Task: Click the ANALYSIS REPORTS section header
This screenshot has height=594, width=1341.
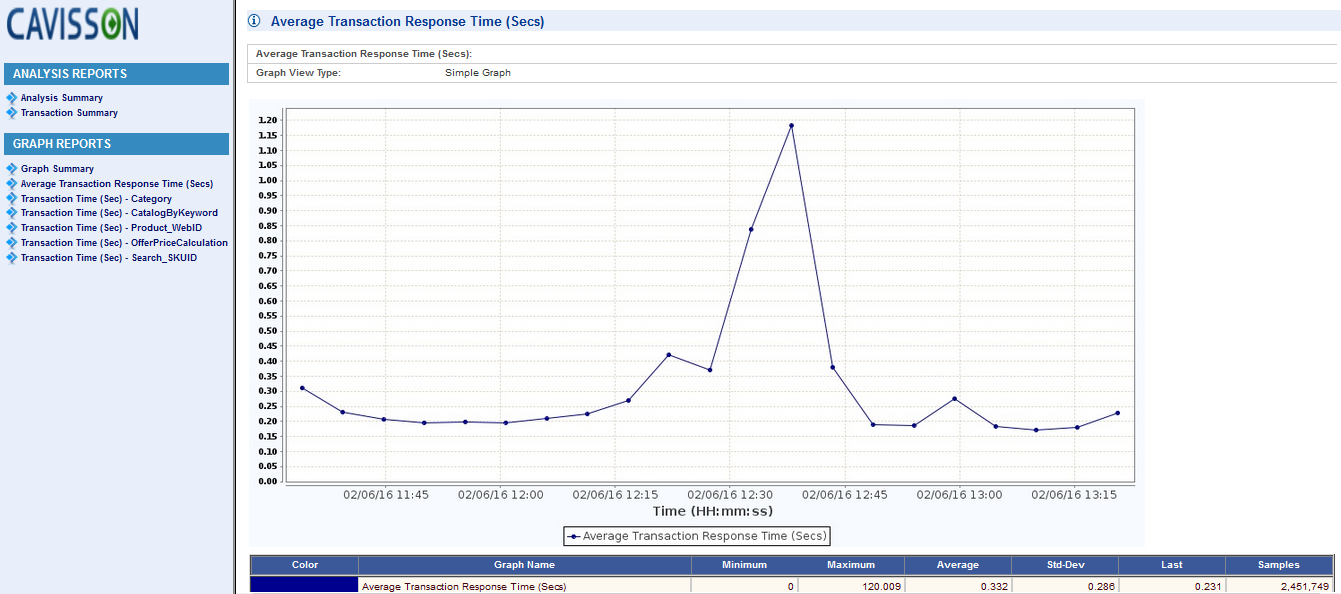Action: coord(116,74)
